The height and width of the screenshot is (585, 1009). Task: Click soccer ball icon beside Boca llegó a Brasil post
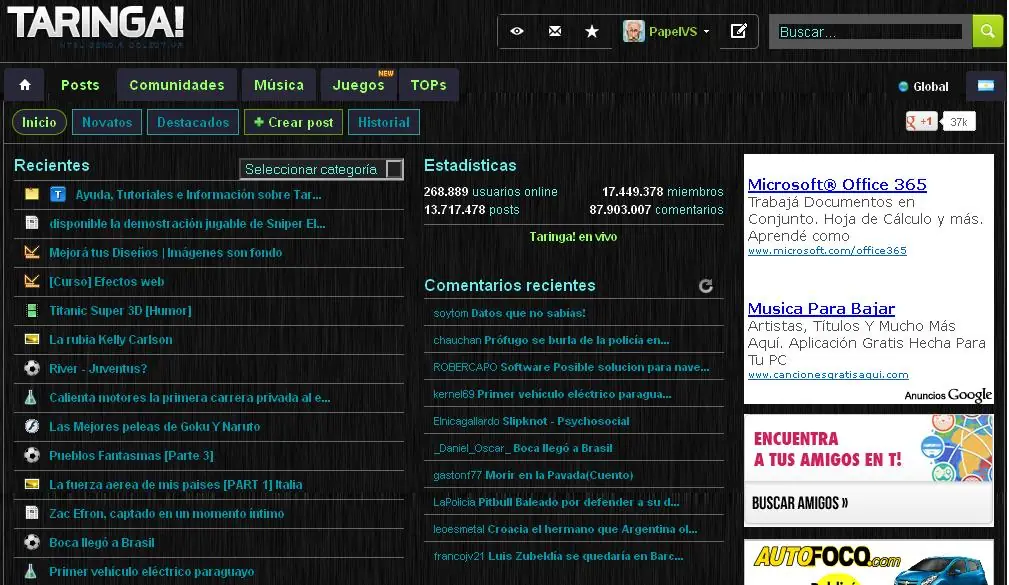pyautogui.click(x=32, y=542)
